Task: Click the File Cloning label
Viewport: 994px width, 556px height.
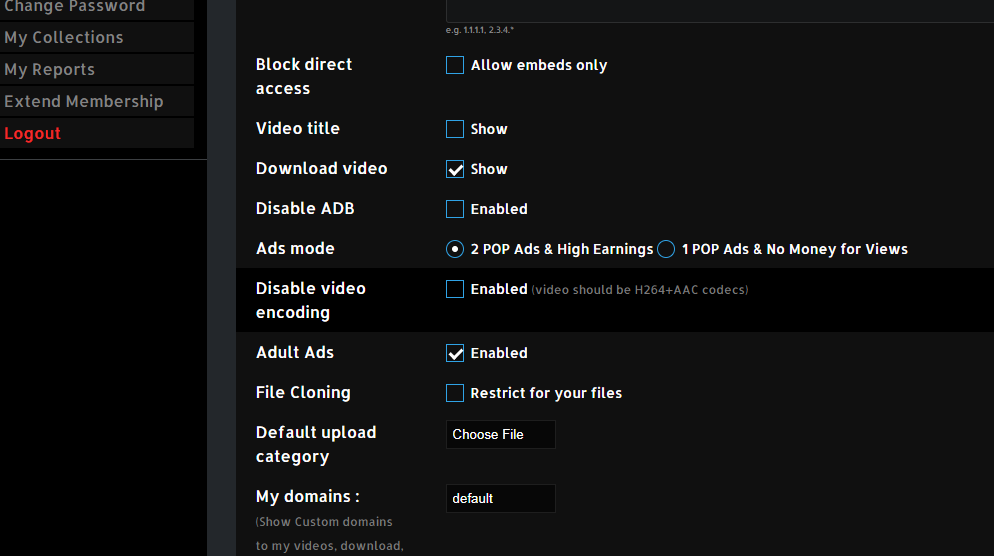Action: point(303,392)
